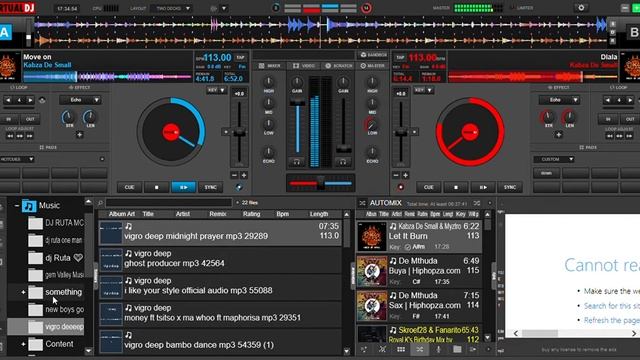Click the Music root folder icon
640x360 pixels.
29,206
